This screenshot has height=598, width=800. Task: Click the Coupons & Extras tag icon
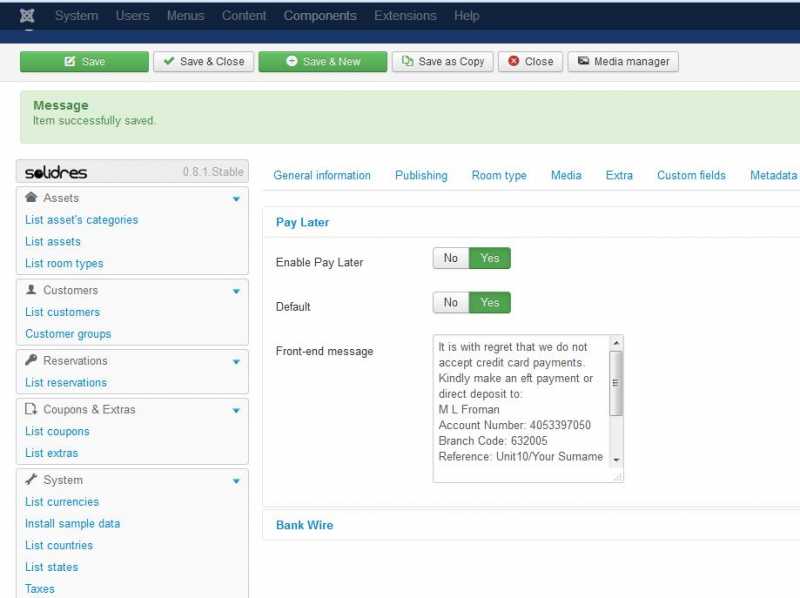pos(31,409)
